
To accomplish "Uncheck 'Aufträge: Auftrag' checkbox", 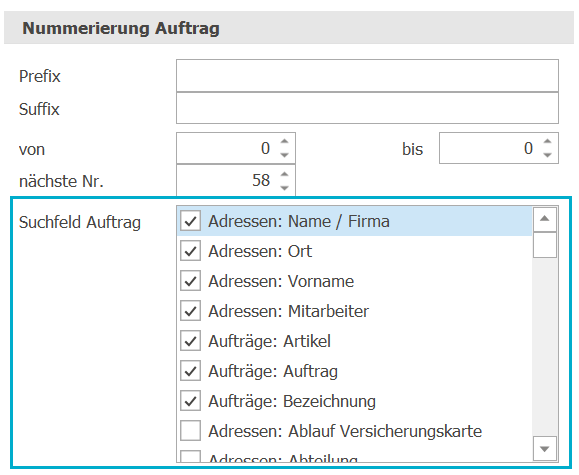I will [191, 370].
